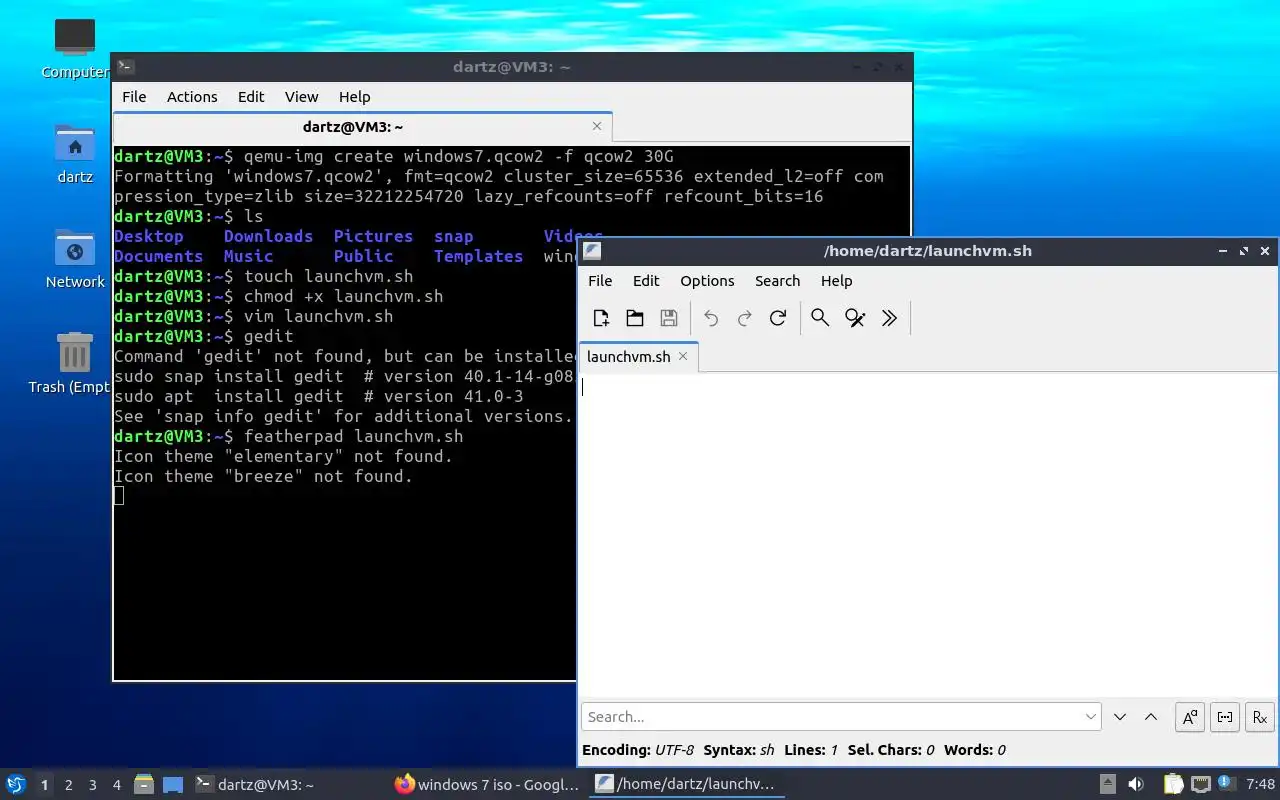Image resolution: width=1280 pixels, height=800 pixels.
Task: Click 'featherpad launchvm.sh' command text in terminal
Action: coord(353,436)
